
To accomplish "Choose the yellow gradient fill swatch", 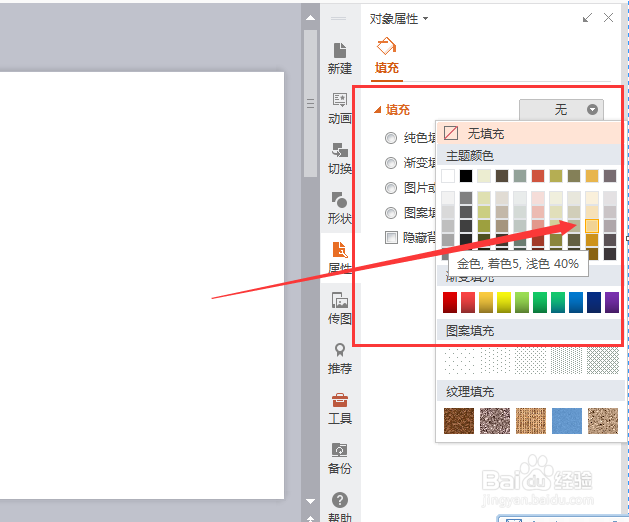I will tap(504, 302).
